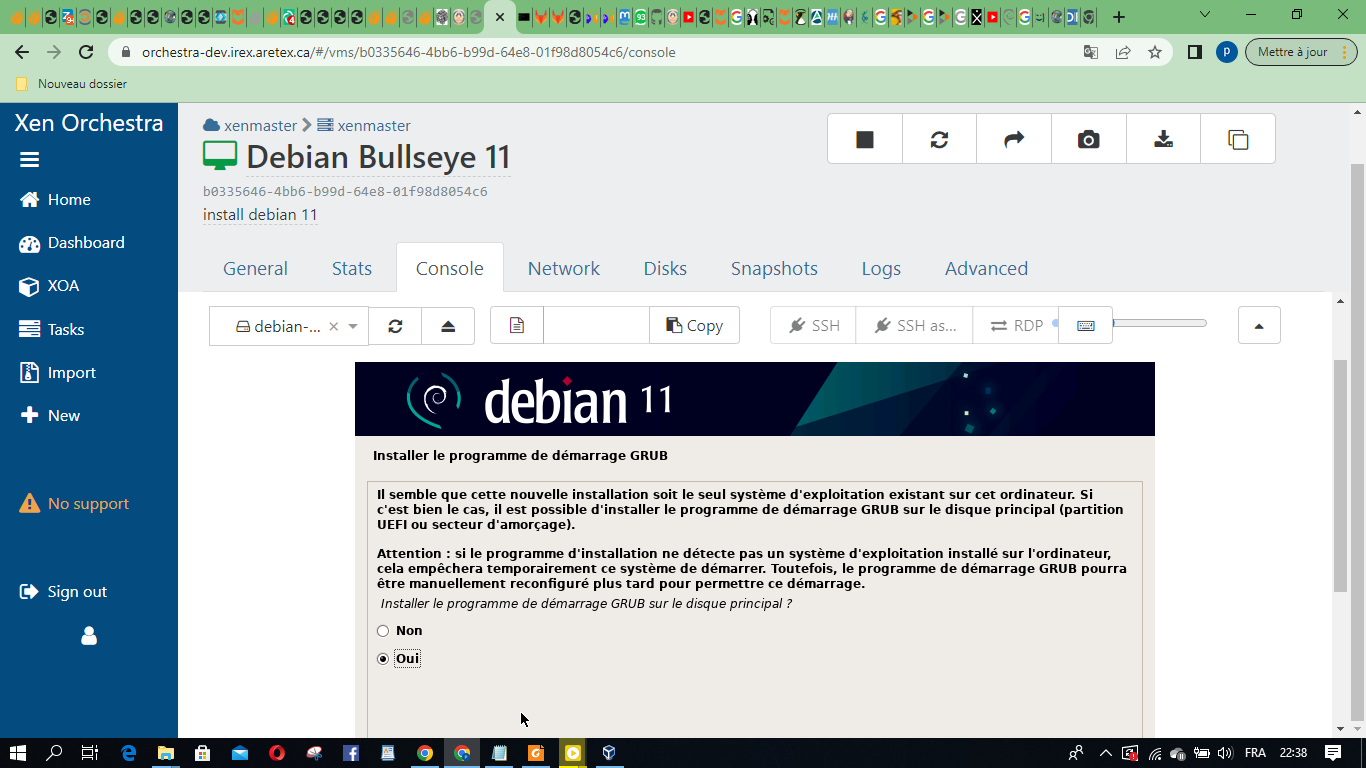1366x768 pixels.
Task: Open Windows Start menu
Action: [x=18, y=753]
